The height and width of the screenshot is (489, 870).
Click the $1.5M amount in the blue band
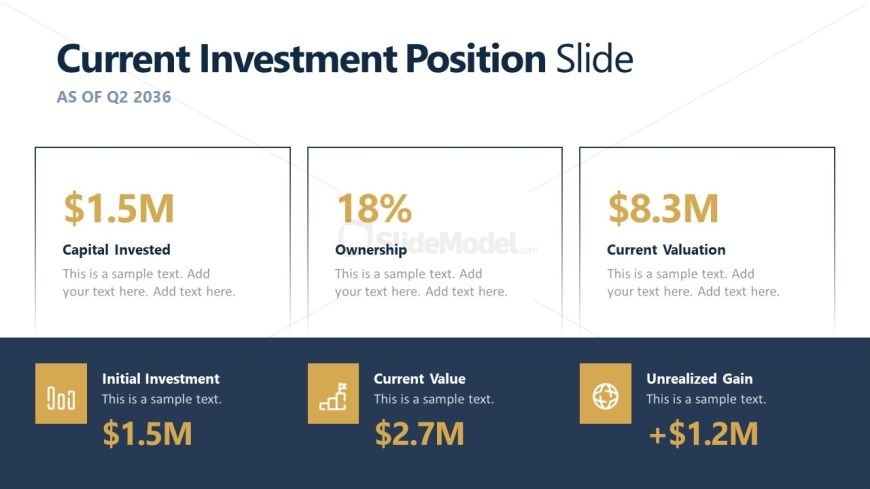(148, 433)
